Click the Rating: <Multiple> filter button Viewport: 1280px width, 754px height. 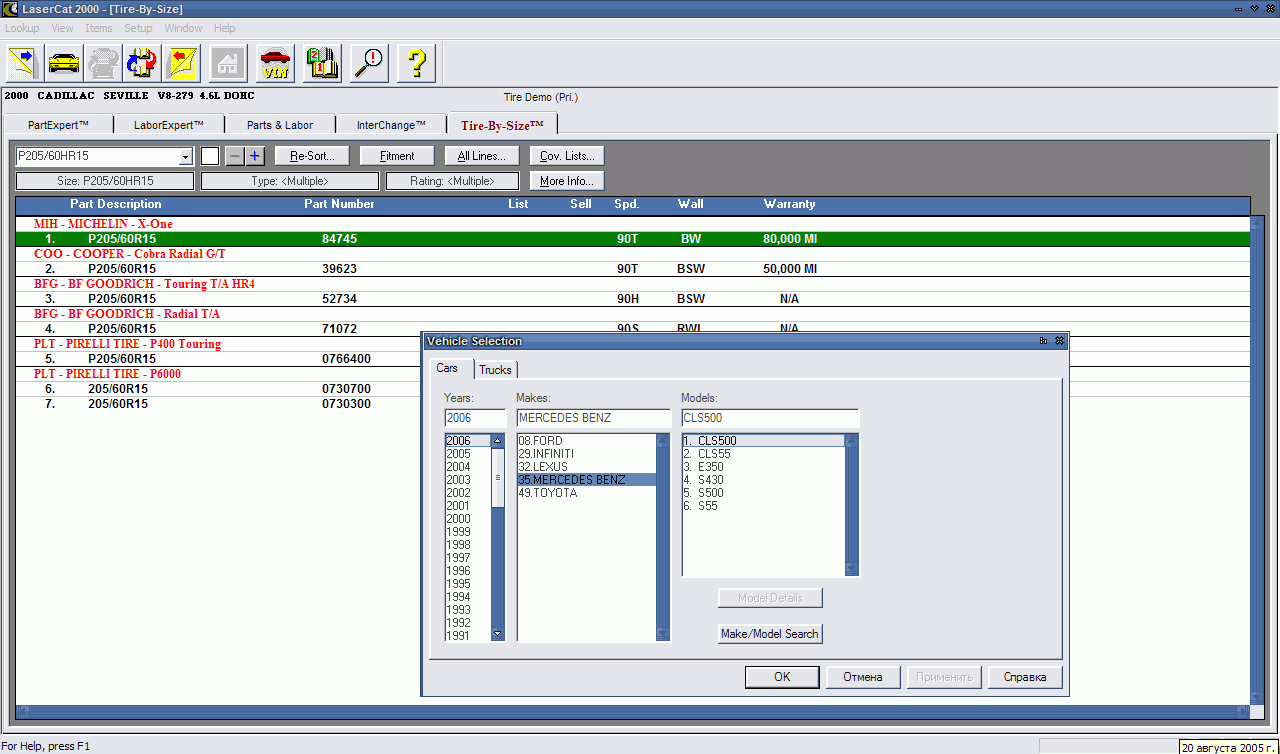click(x=452, y=181)
